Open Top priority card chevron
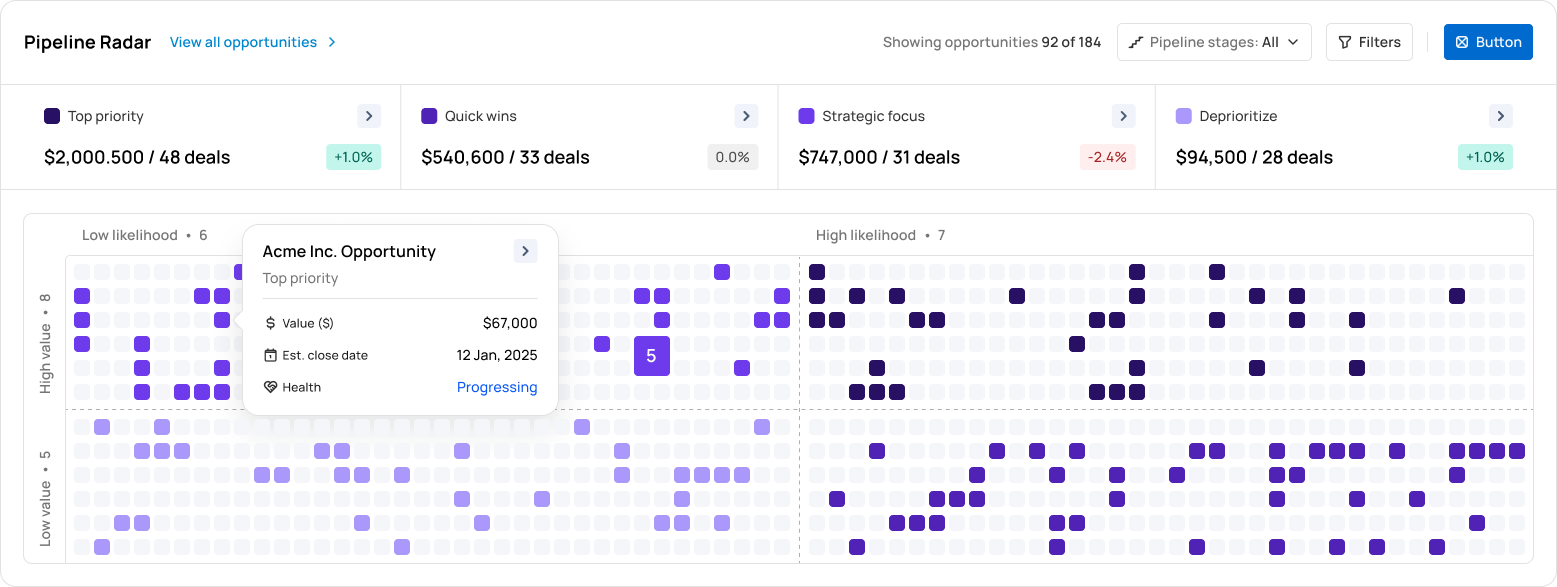 tap(369, 116)
